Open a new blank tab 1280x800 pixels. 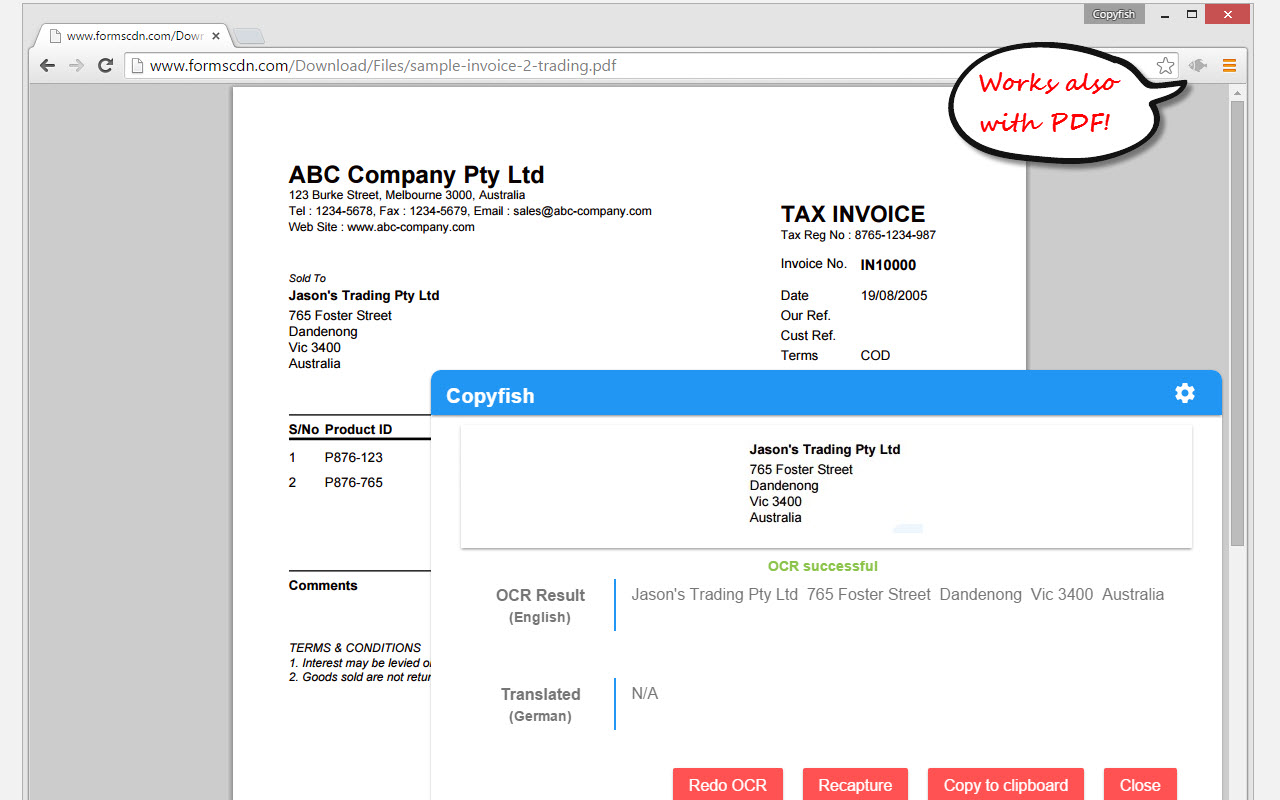coord(248,36)
